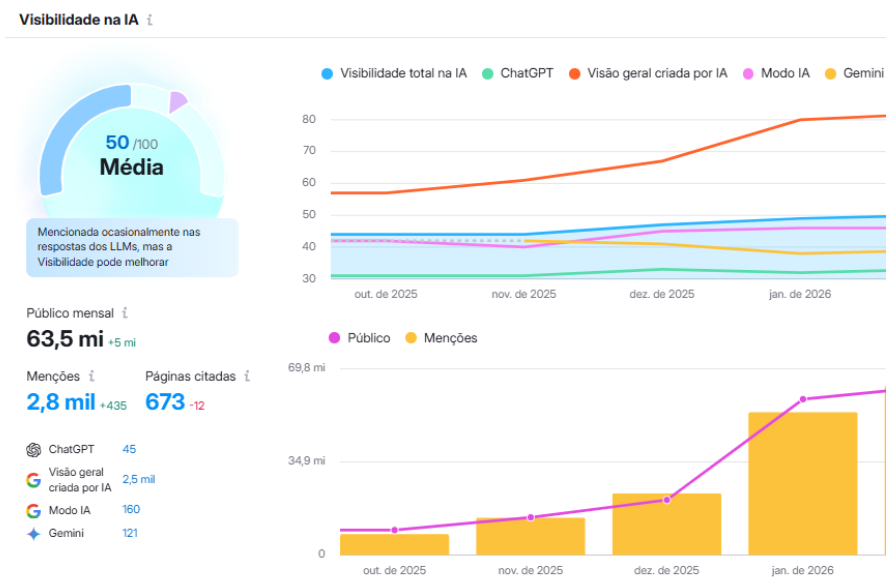Viewport: 890px width, 585px height.
Task: Click Google icon beside Modo IA row
Action: [x=34, y=510]
